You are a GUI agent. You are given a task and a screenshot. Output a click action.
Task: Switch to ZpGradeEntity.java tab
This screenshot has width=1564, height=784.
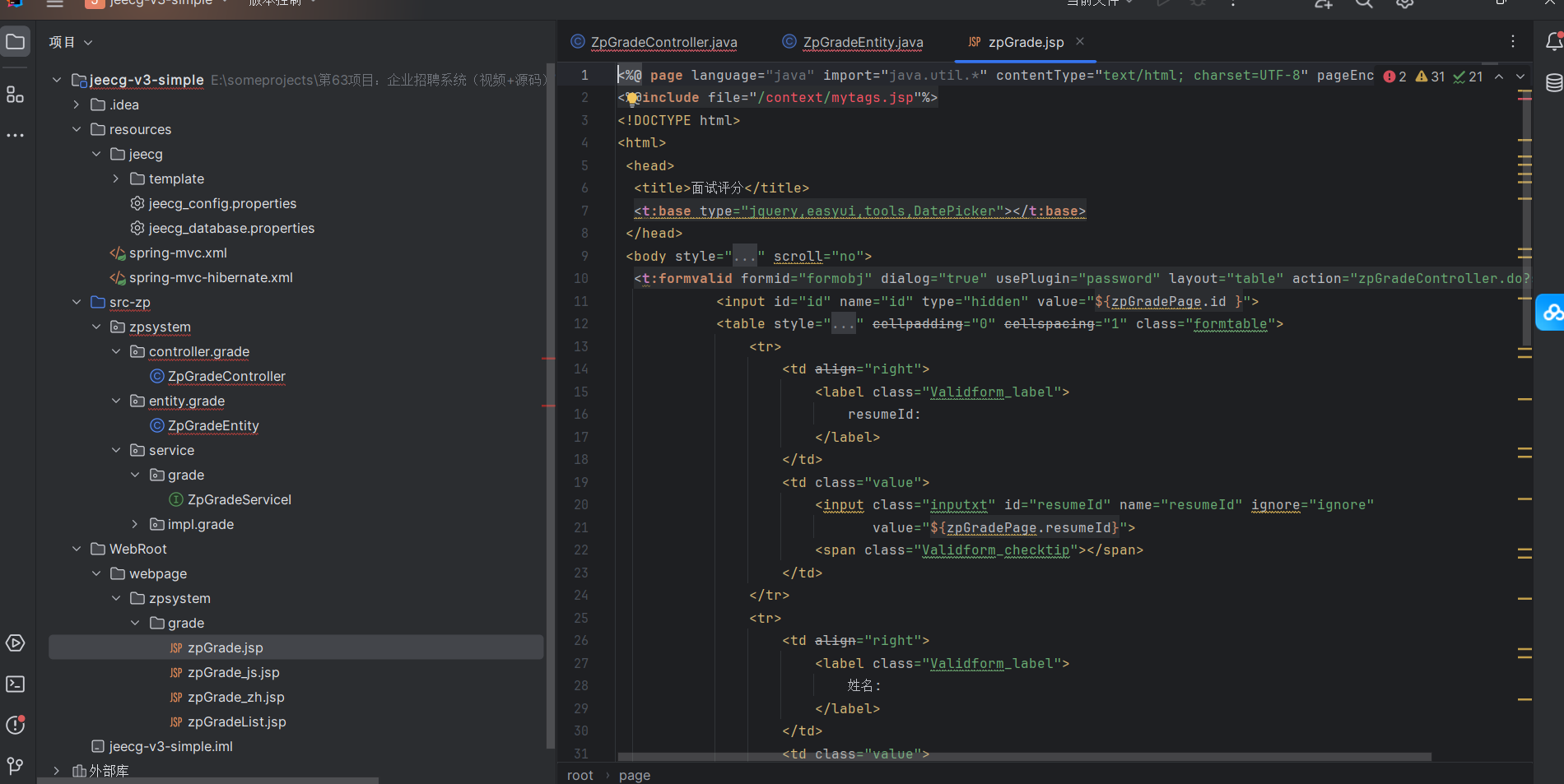click(x=853, y=42)
